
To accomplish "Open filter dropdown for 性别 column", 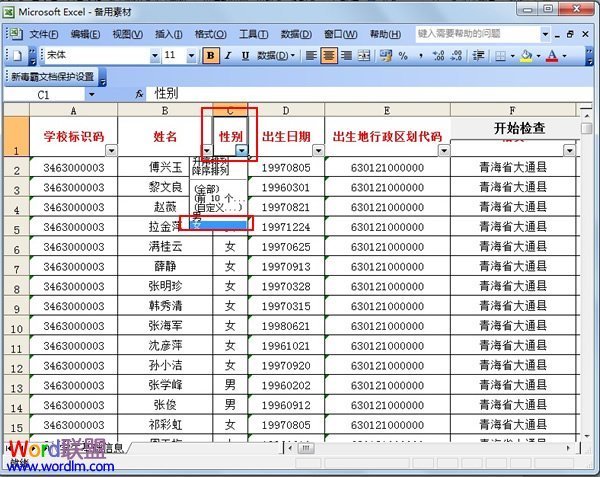I will (242, 151).
